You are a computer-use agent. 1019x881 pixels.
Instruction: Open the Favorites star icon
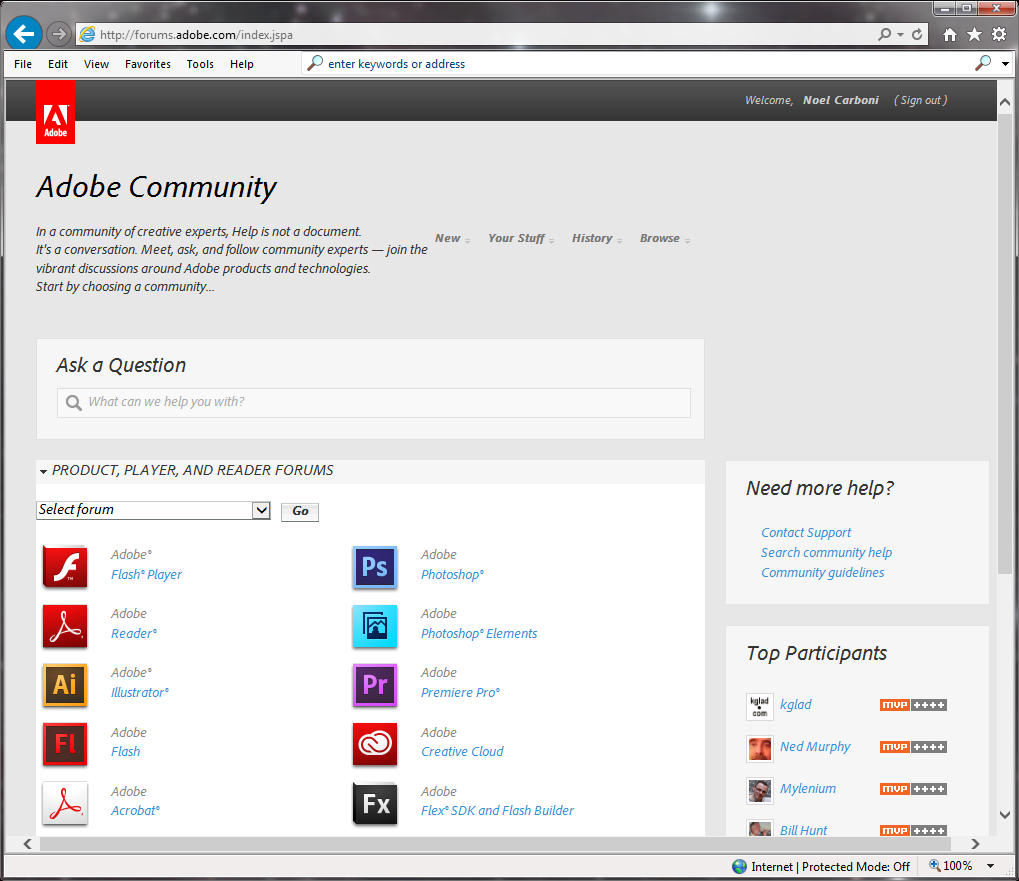coord(974,34)
